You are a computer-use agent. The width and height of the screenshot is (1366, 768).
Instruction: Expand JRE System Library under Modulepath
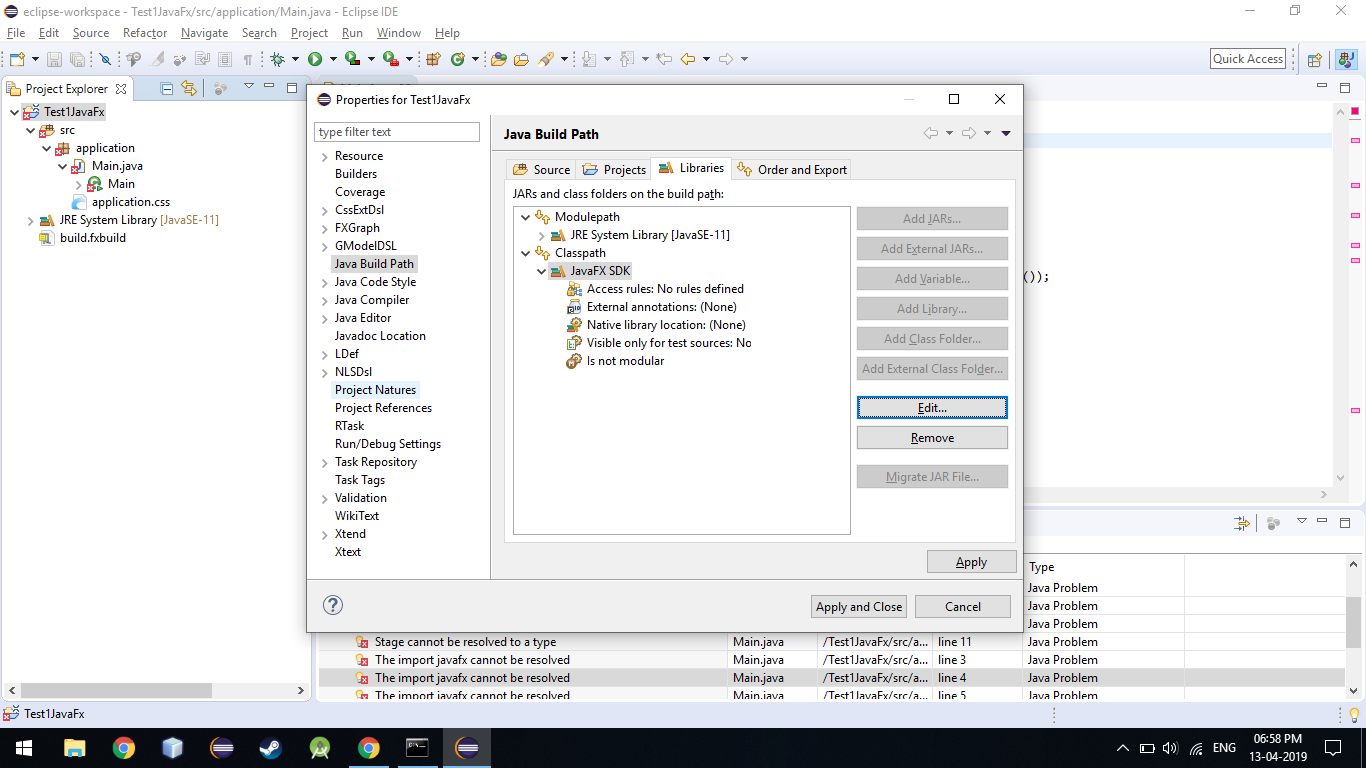click(x=541, y=235)
